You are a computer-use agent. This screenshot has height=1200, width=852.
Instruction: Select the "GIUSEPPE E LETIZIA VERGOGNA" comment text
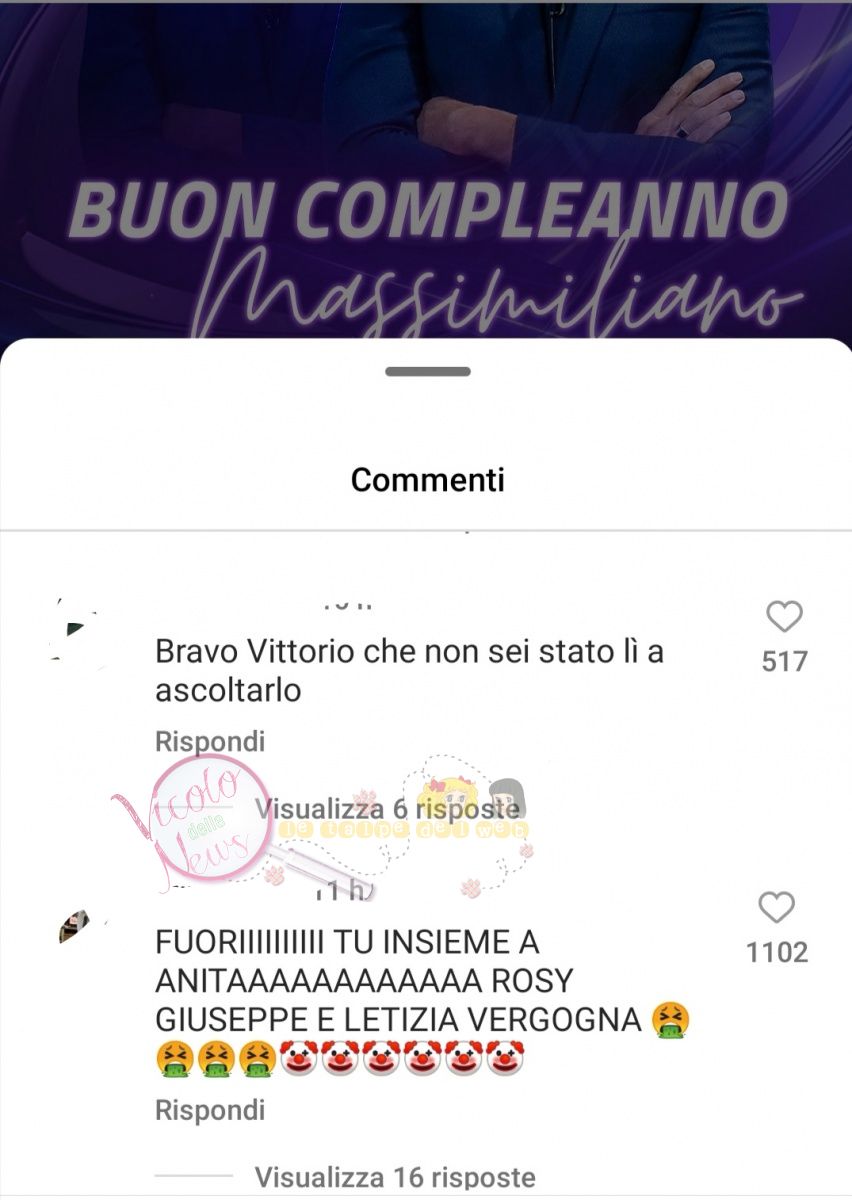tap(398, 1020)
